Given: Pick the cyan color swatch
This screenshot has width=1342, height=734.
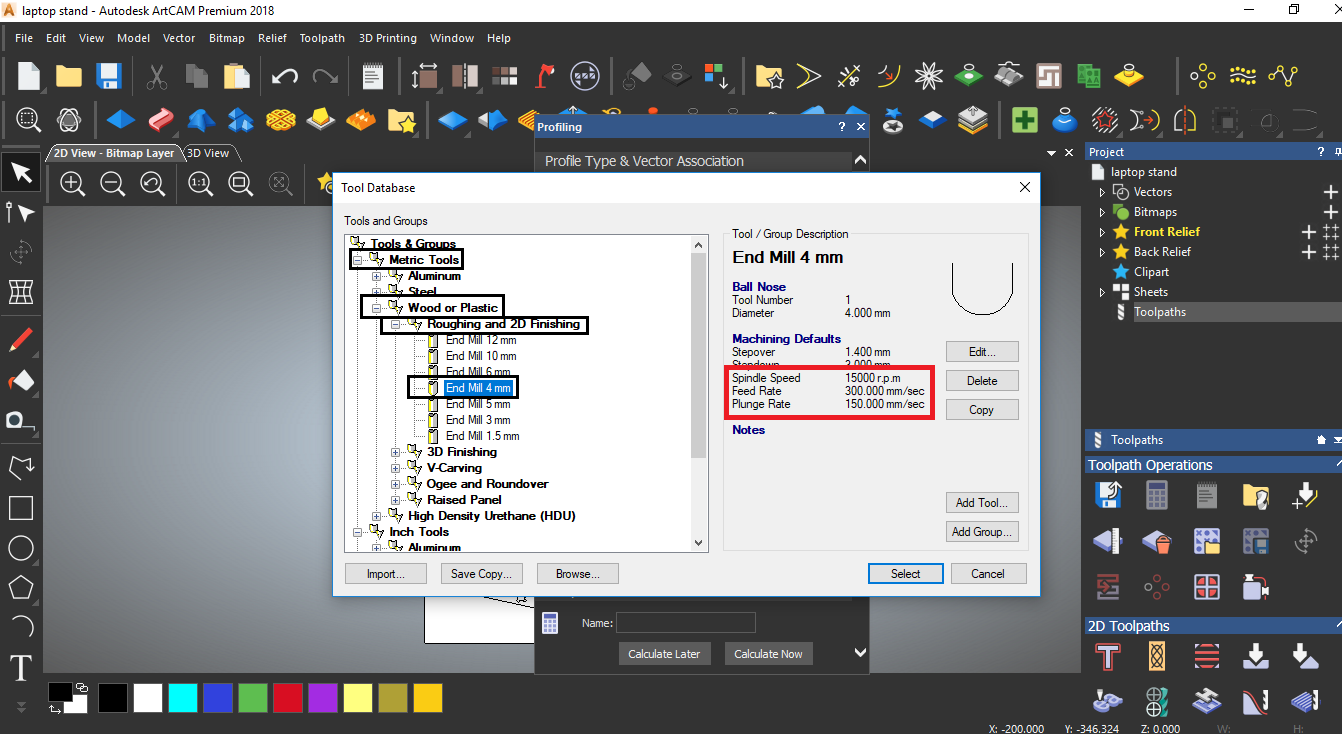Looking at the screenshot, I should click(182, 698).
